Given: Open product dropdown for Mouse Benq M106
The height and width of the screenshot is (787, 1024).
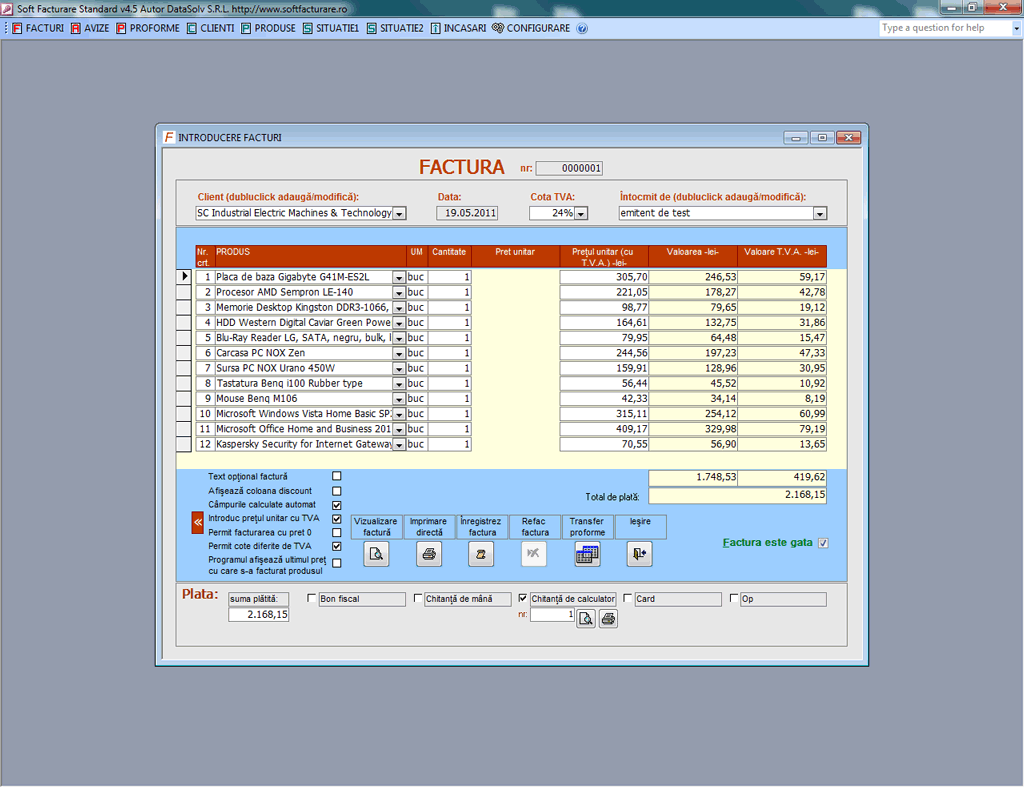Looking at the screenshot, I should [x=398, y=399].
